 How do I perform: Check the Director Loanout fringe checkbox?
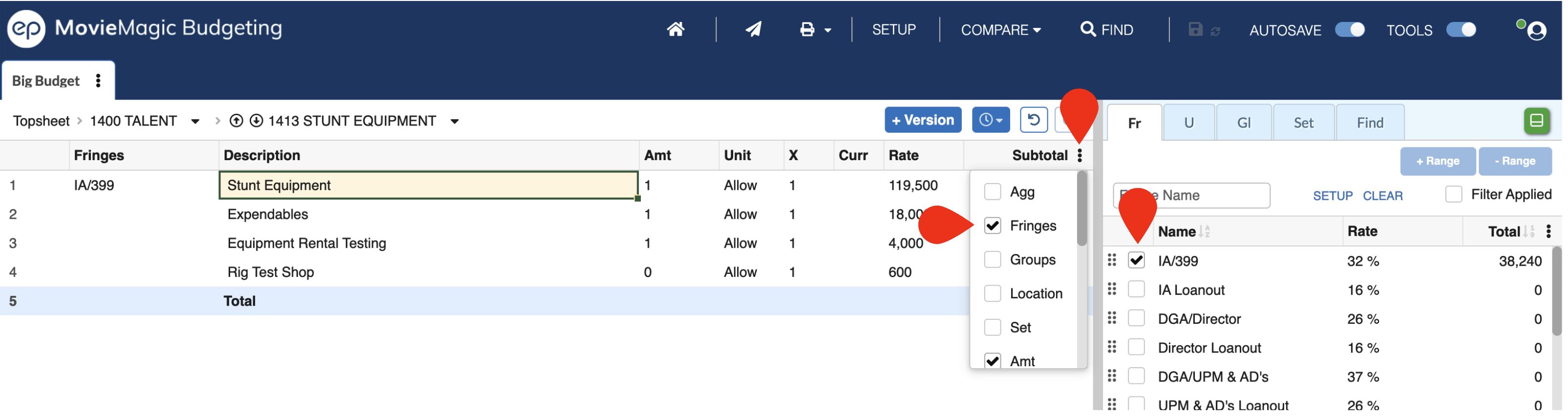[1137, 347]
